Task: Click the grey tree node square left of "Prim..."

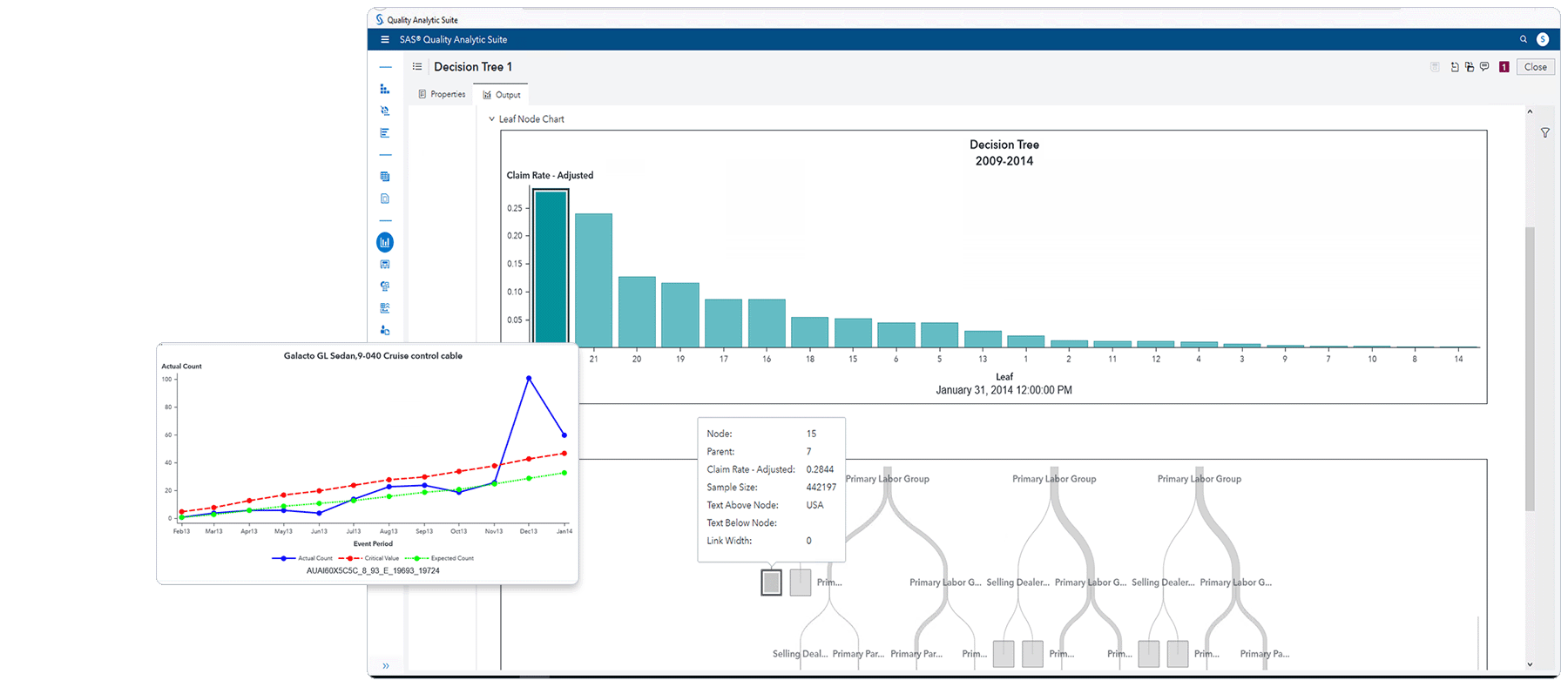Action: click(801, 583)
